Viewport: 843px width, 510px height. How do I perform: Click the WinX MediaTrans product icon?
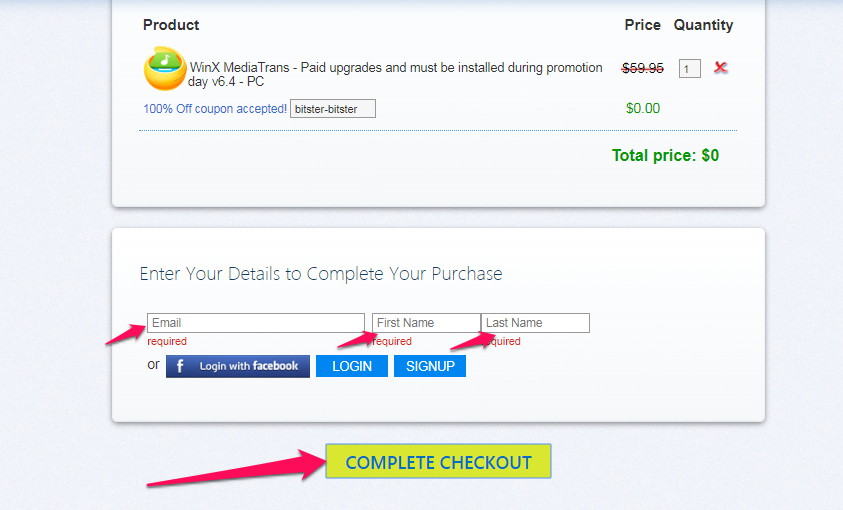[x=165, y=68]
